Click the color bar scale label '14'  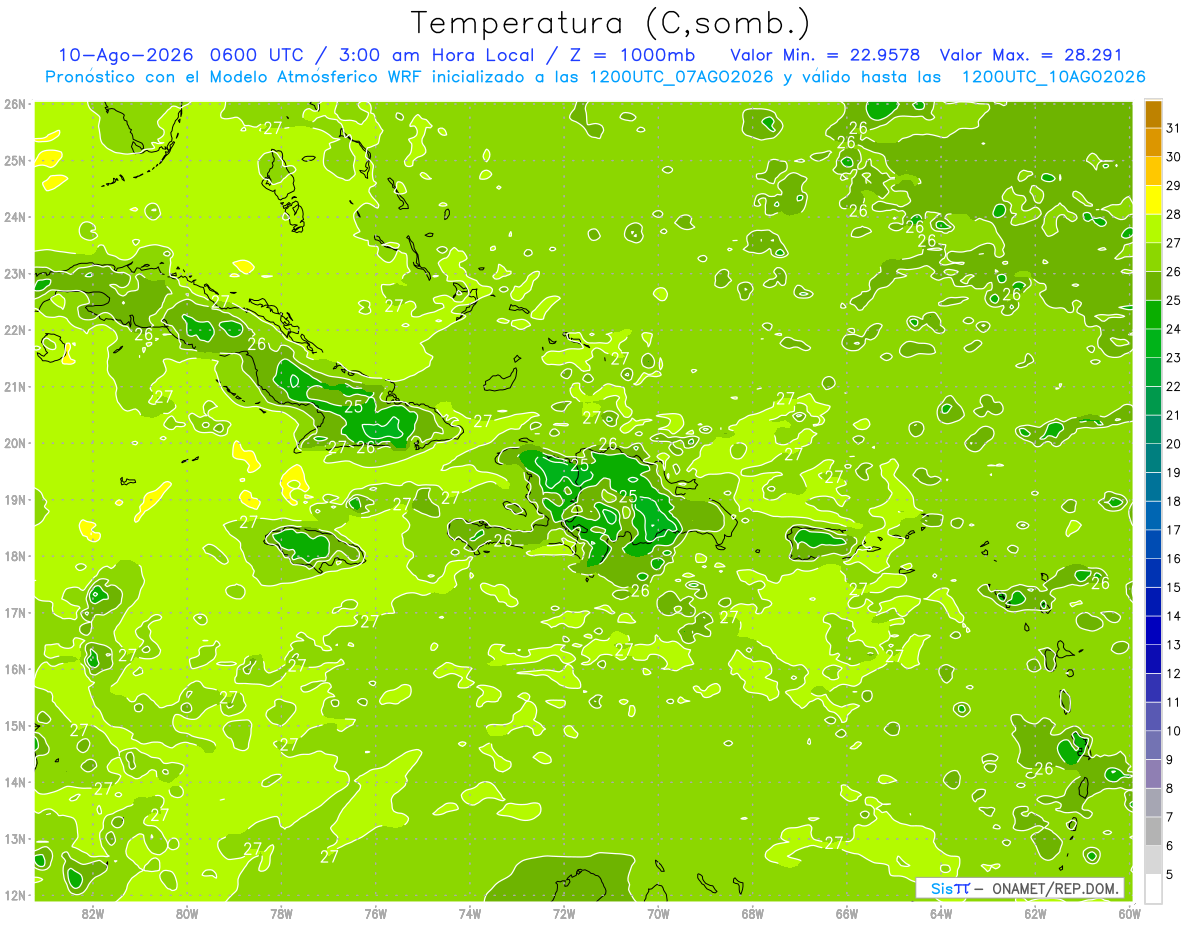point(1174,616)
